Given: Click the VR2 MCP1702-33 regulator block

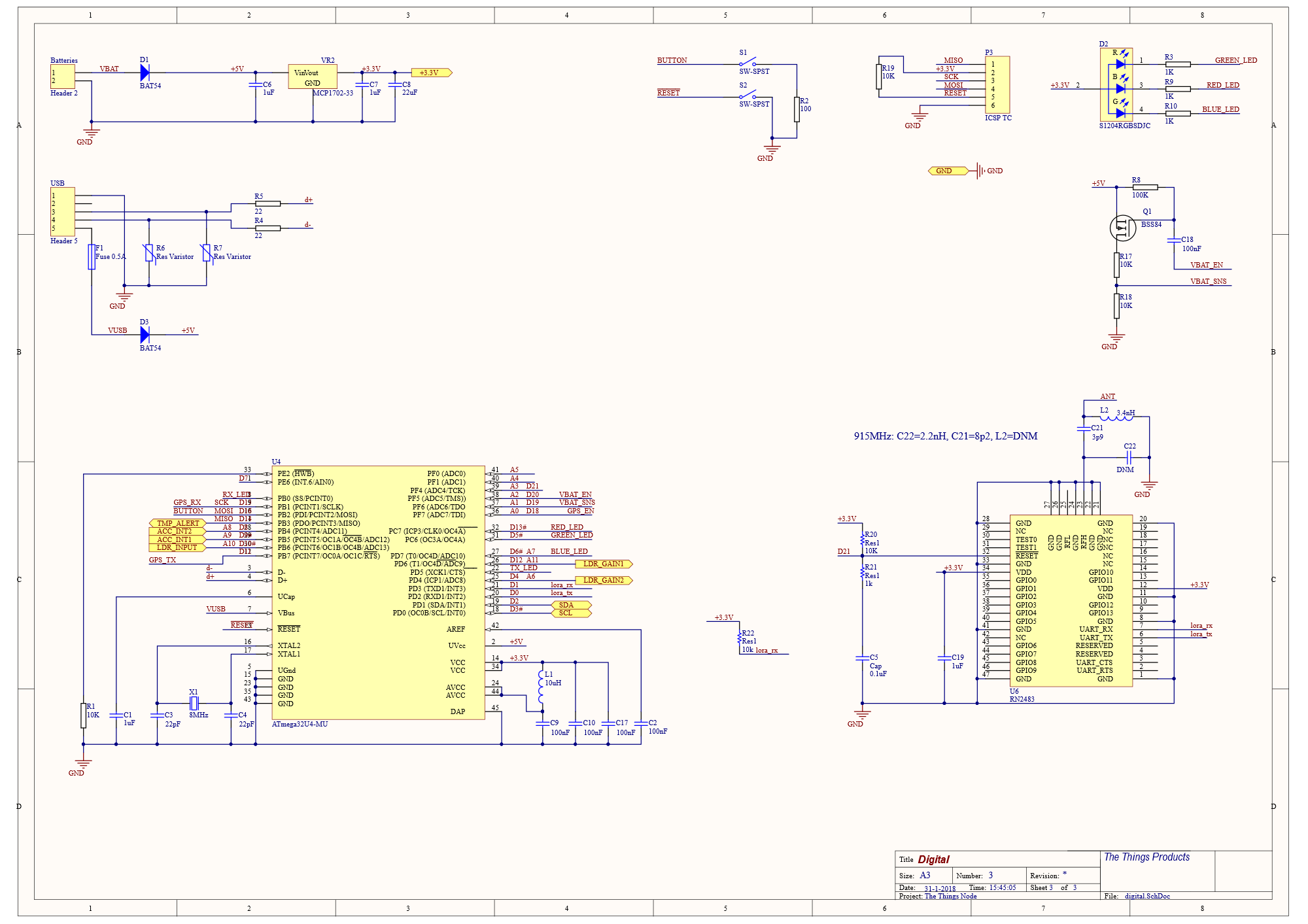Looking at the screenshot, I should point(313,77).
